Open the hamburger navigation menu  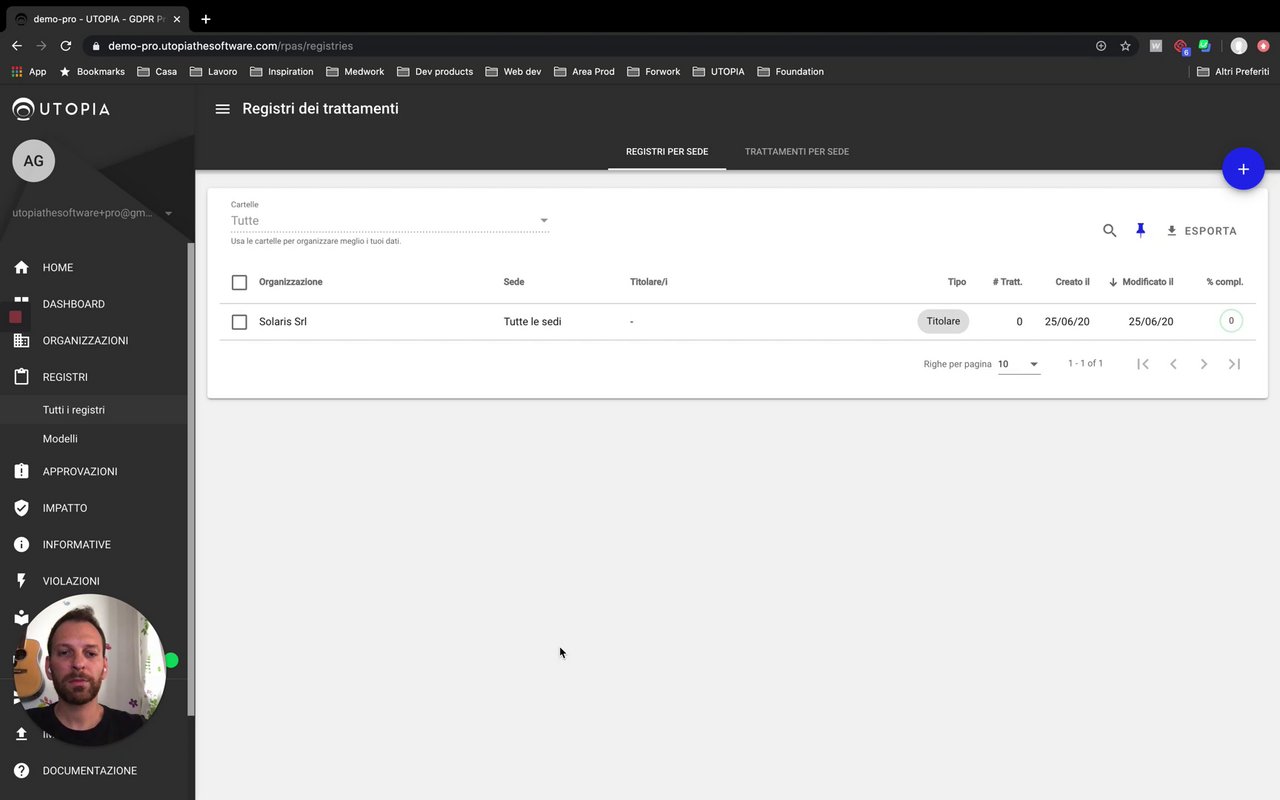(222, 109)
